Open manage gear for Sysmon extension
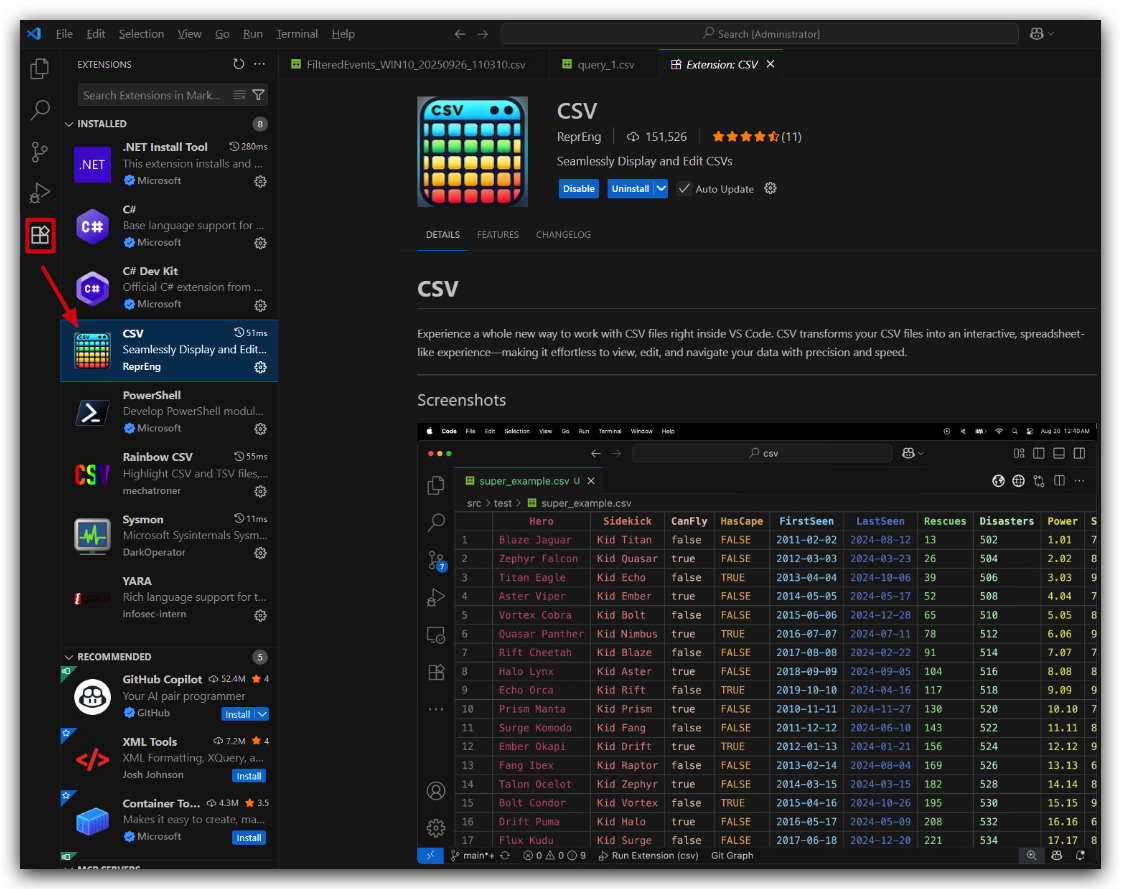The image size is (1121, 889). coord(260,553)
